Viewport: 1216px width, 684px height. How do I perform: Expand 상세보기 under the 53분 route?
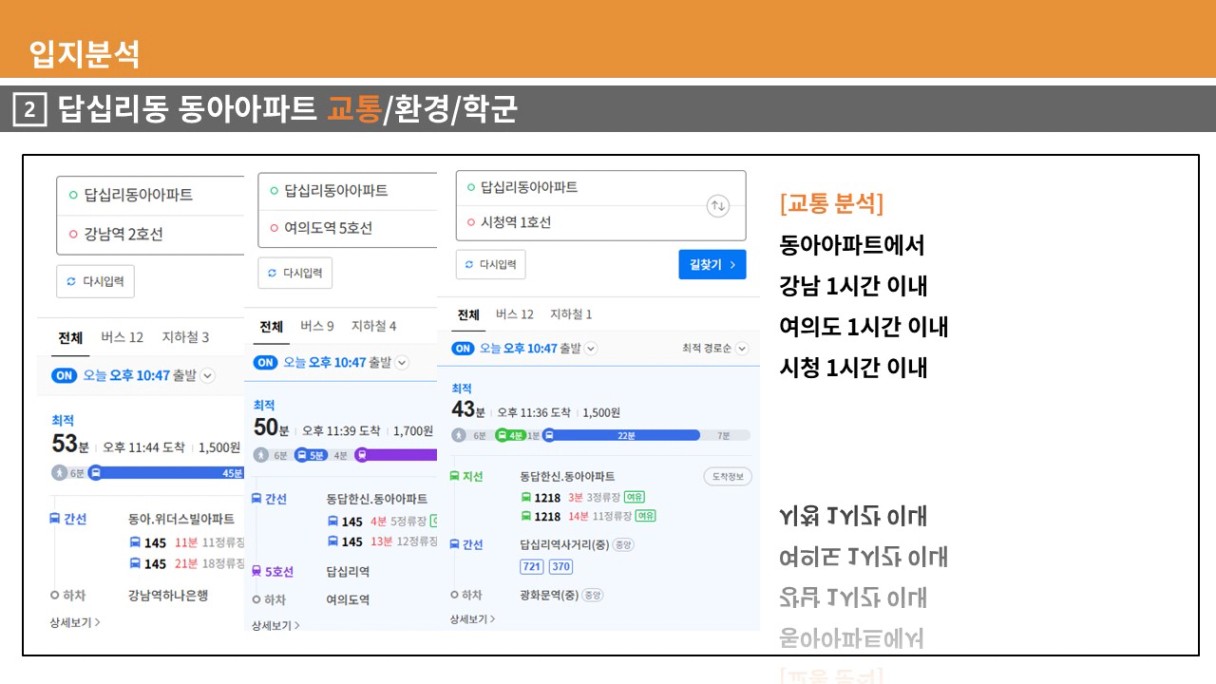pyautogui.click(x=75, y=622)
